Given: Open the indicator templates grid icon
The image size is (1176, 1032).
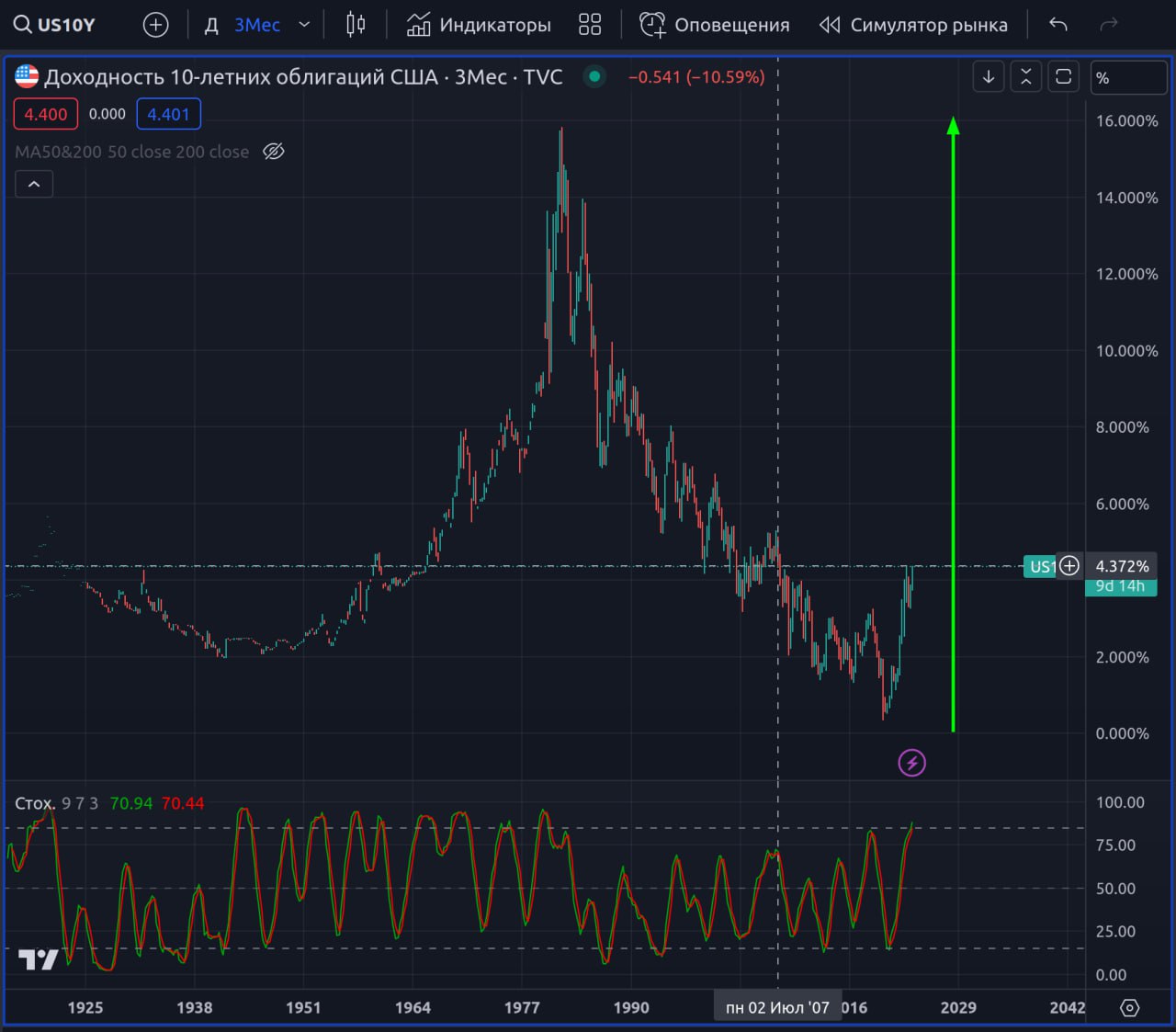Looking at the screenshot, I should coord(590,25).
